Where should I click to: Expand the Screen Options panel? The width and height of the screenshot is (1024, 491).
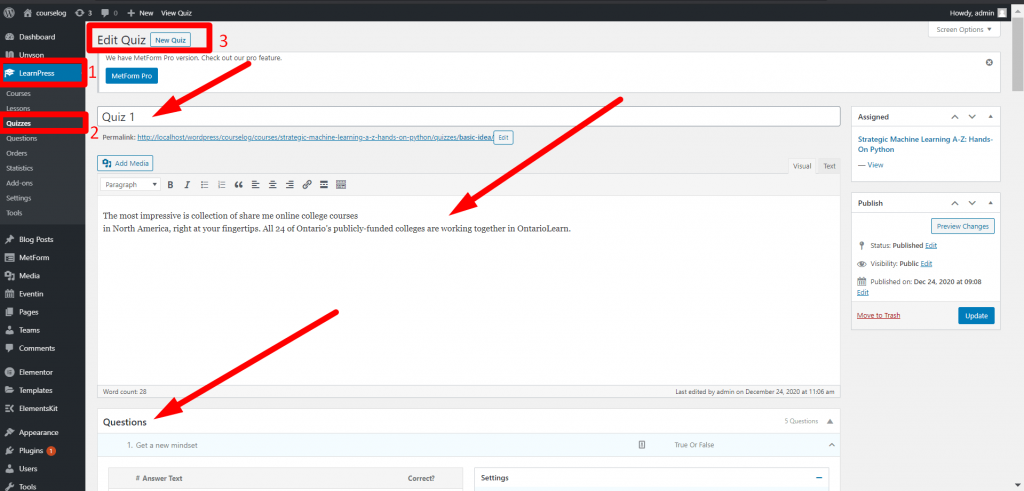click(964, 29)
